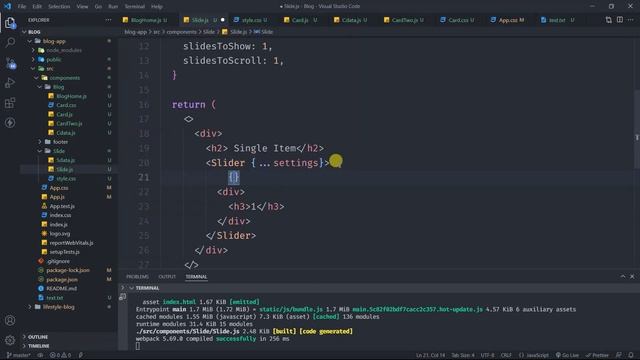Screen dimensions: 640x360
Task: Open the Search view in activity bar
Action: click(10, 42)
